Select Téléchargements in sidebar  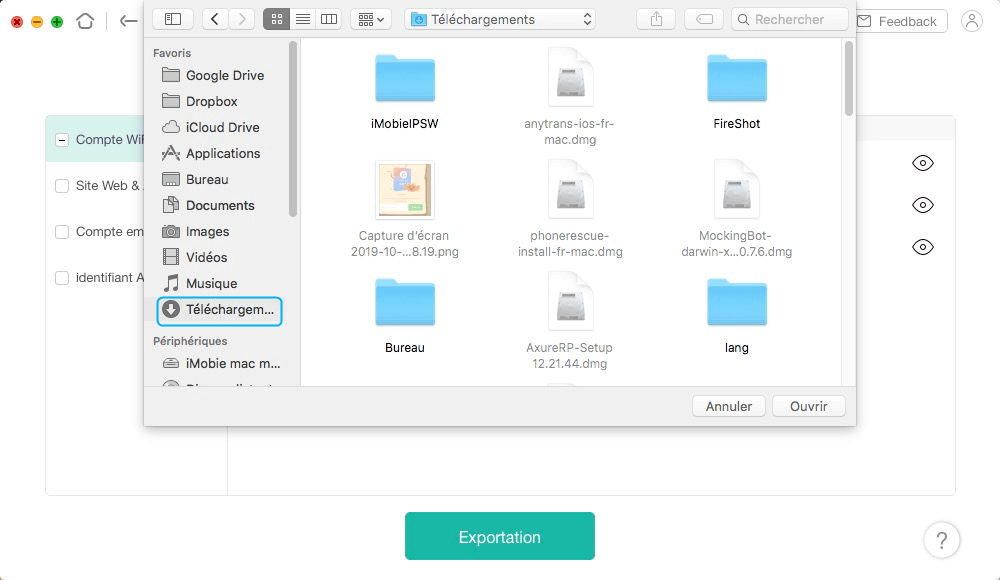[219, 310]
